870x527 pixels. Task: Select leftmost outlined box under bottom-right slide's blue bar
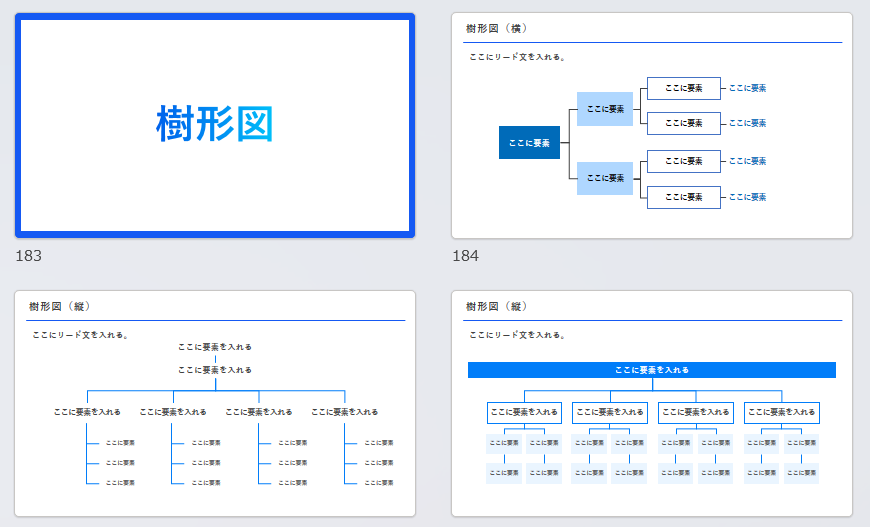pyautogui.click(x=524, y=412)
